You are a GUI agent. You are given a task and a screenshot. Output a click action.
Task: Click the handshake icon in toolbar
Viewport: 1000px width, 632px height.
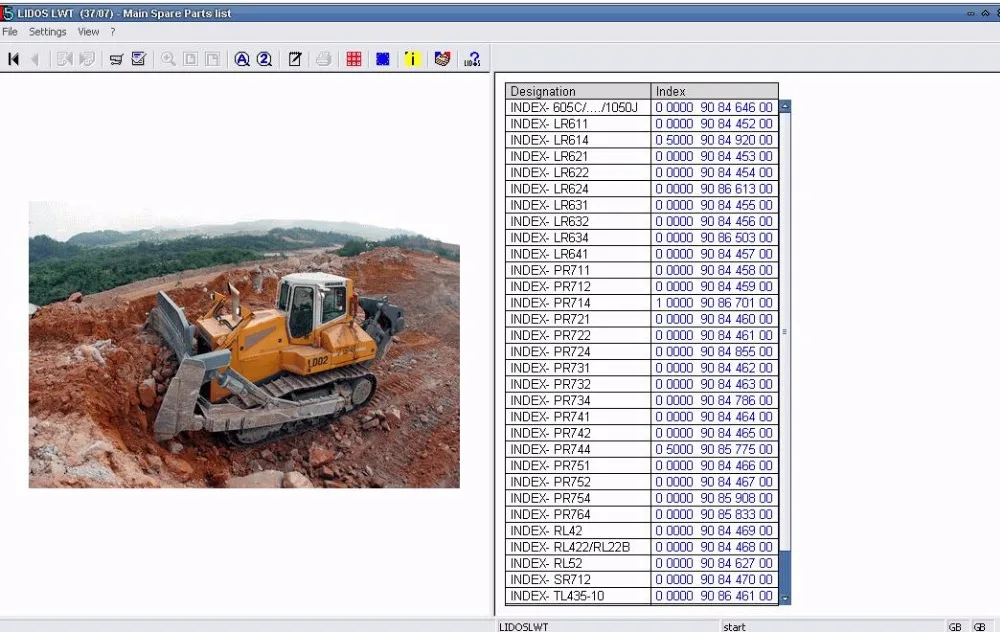click(x=443, y=59)
